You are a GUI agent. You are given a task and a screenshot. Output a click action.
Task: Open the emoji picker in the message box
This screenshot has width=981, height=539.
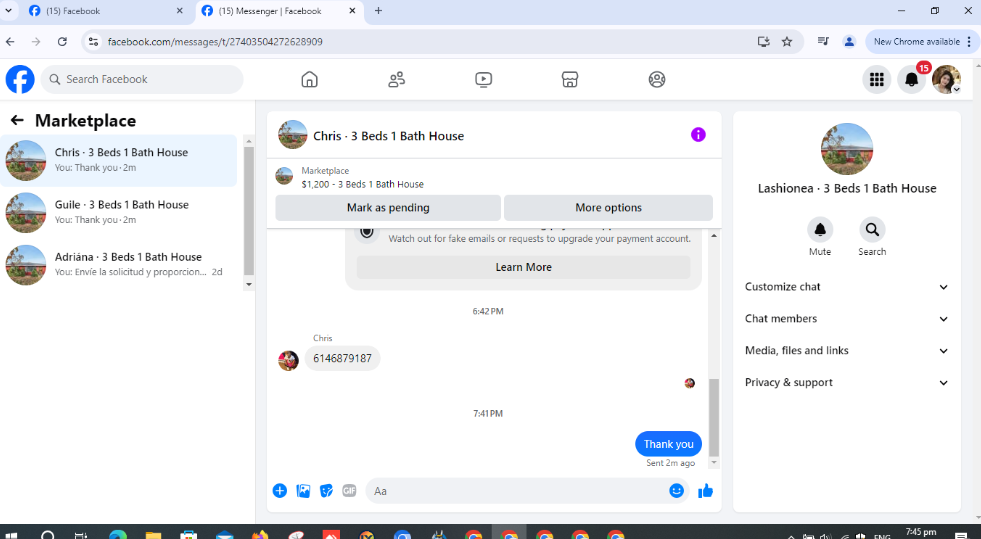[676, 491]
